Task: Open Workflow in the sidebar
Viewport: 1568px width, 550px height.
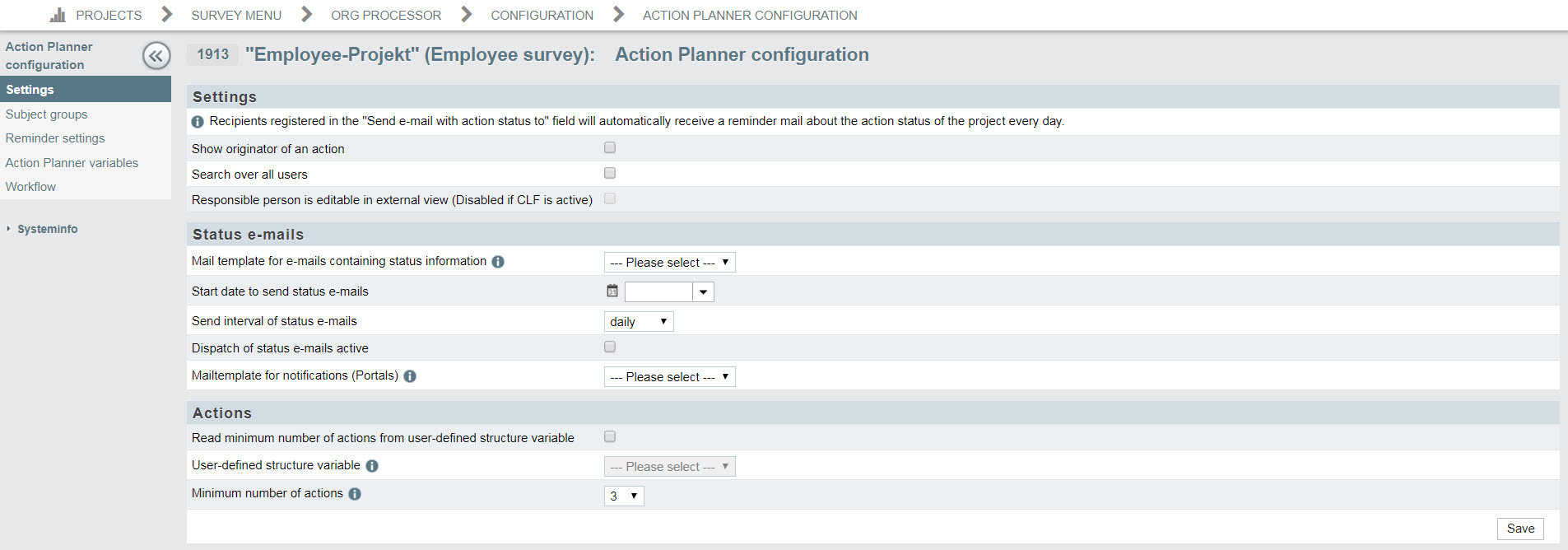Action: (30, 187)
